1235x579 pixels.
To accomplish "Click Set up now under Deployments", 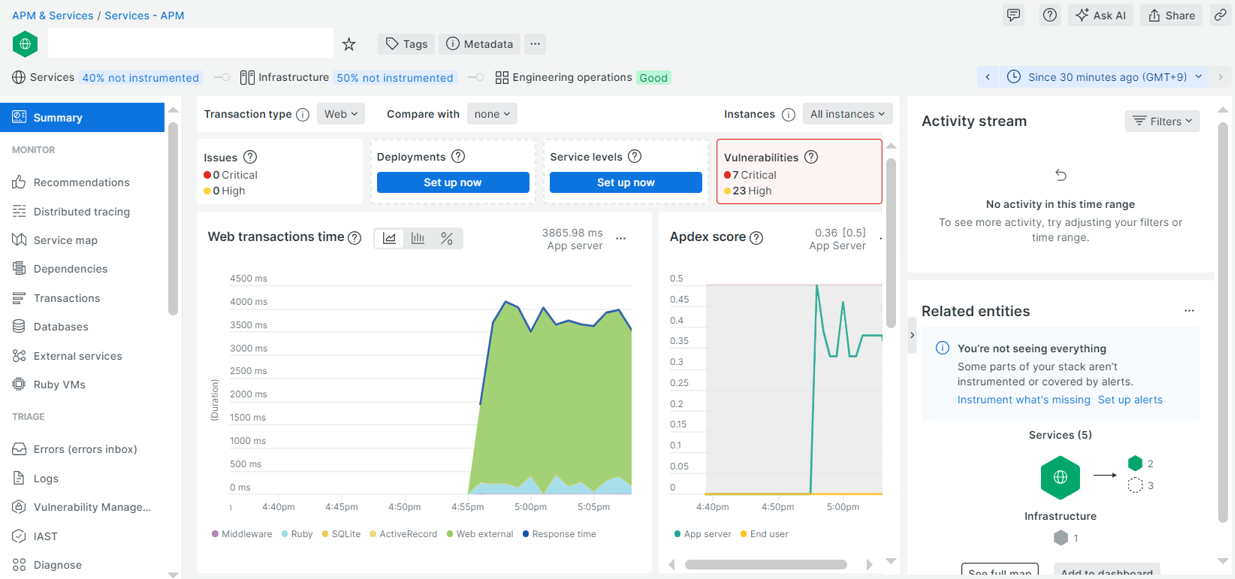I will click(x=453, y=182).
